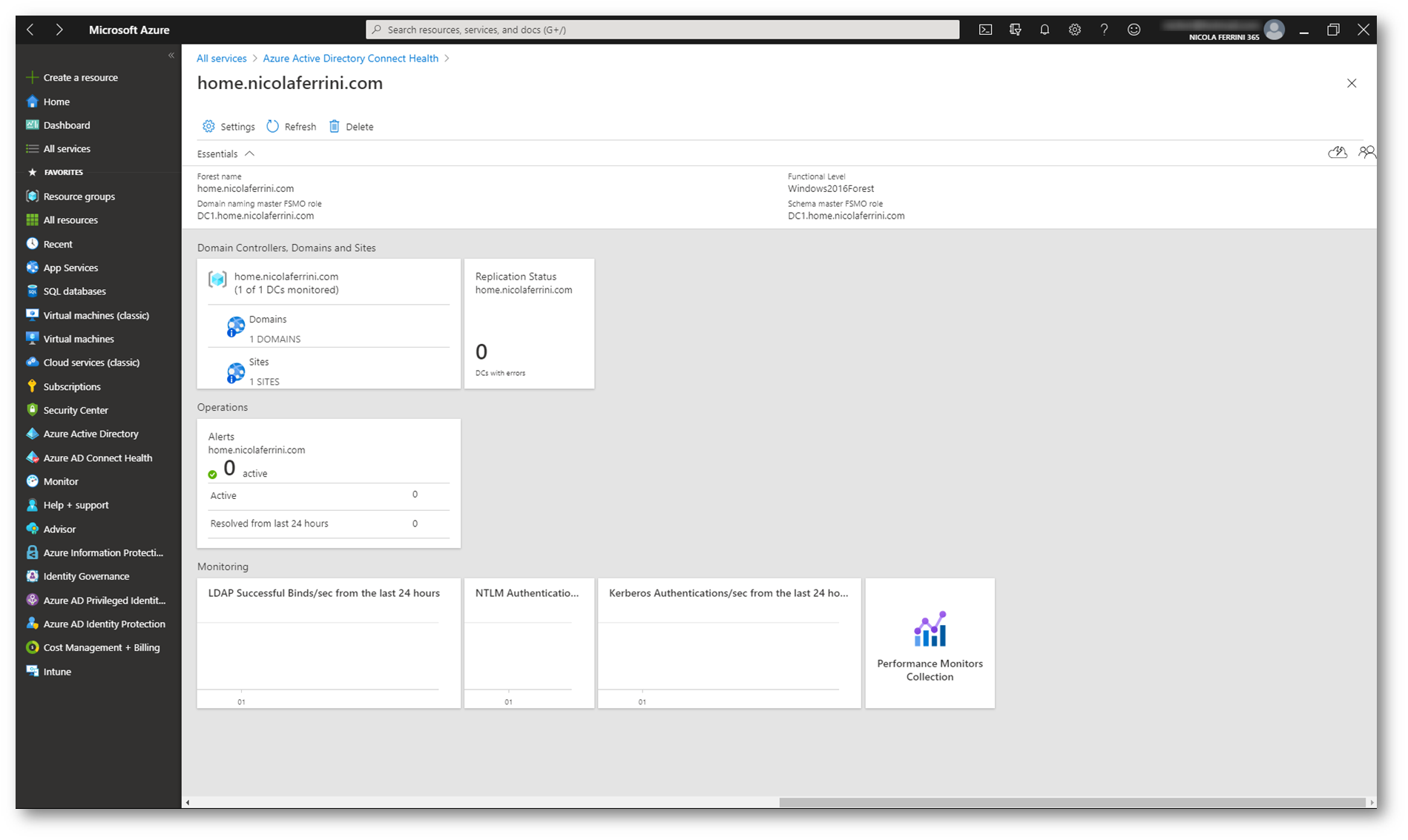This screenshot has width=1408, height=840.
Task: Open Kerberos Authentications/sec chart tile
Action: tap(729, 643)
